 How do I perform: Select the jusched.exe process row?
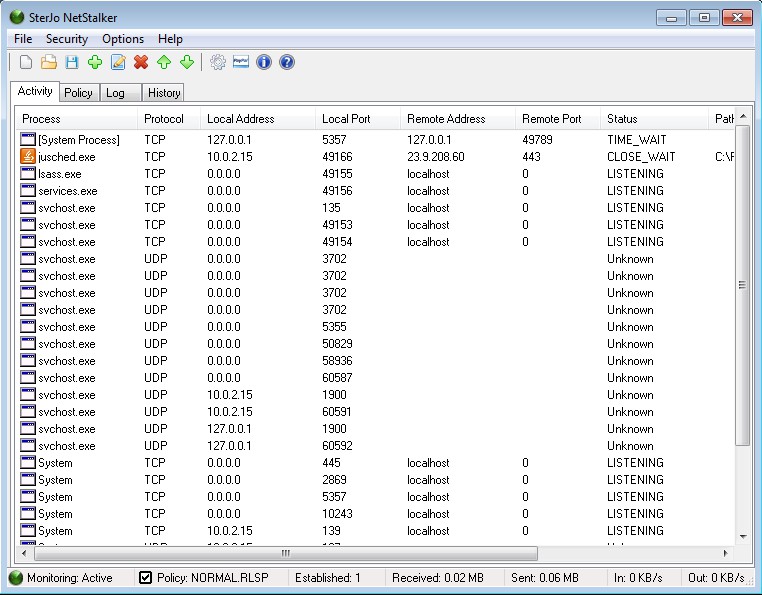click(x=66, y=157)
